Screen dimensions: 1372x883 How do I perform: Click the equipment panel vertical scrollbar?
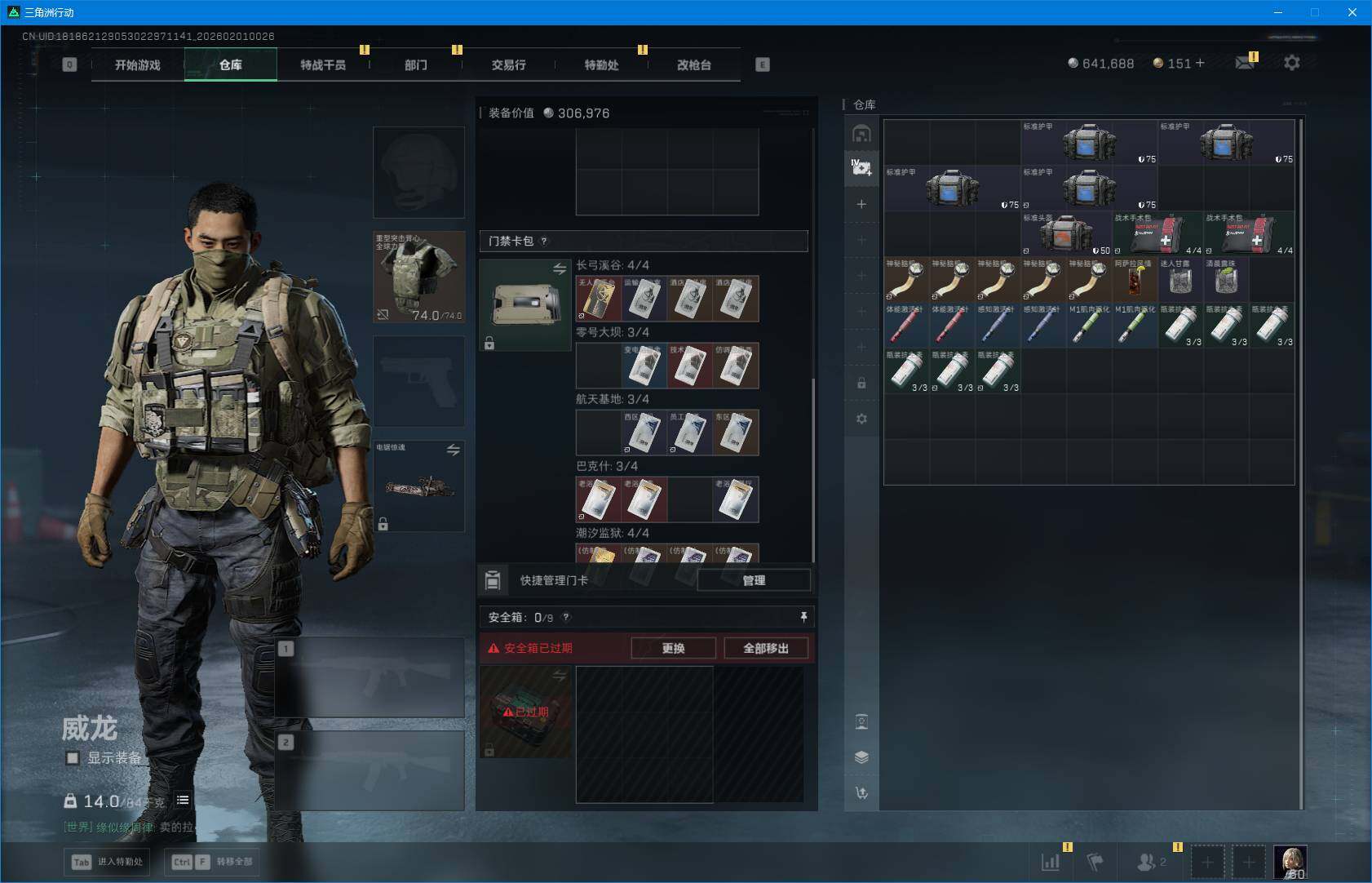click(813, 469)
